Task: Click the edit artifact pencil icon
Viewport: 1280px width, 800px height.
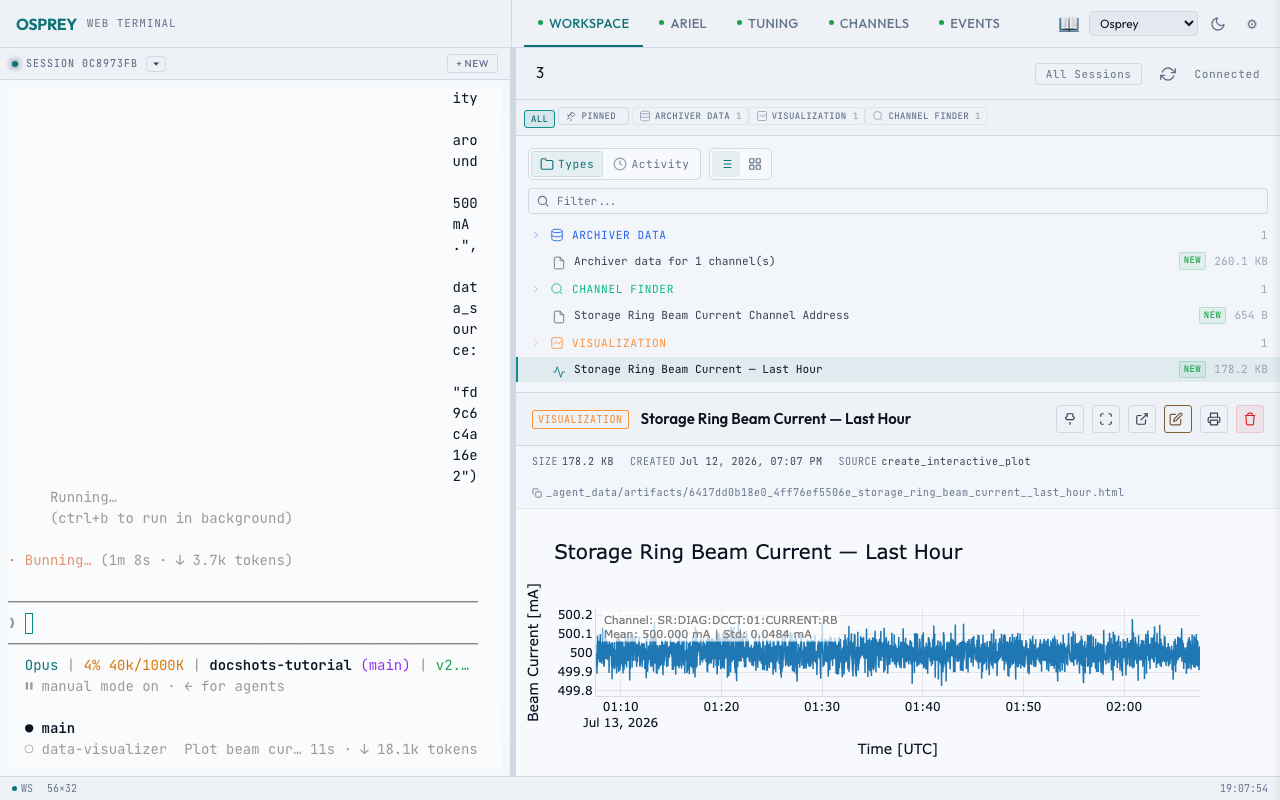Action: pos(1178,419)
